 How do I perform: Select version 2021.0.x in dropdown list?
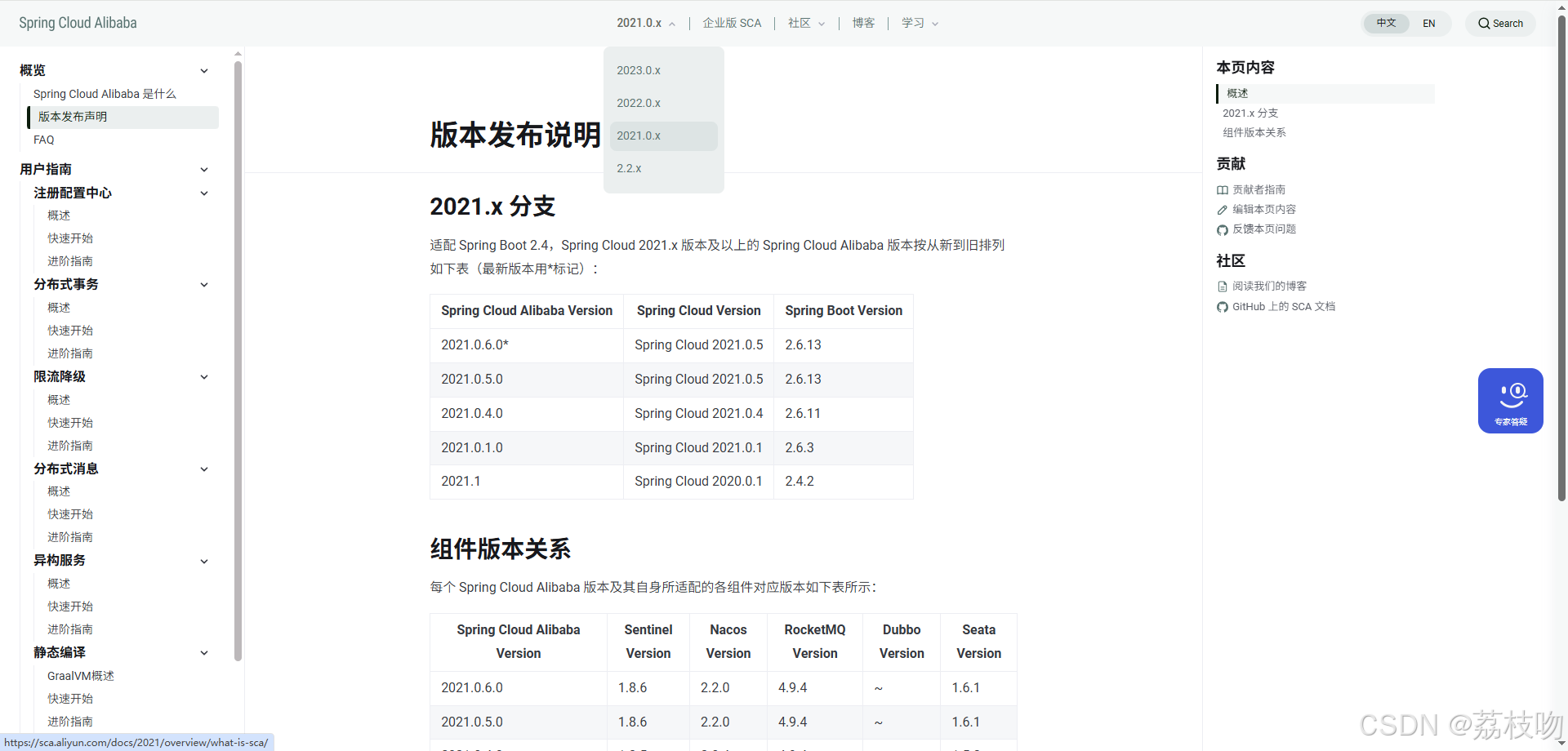pos(663,136)
